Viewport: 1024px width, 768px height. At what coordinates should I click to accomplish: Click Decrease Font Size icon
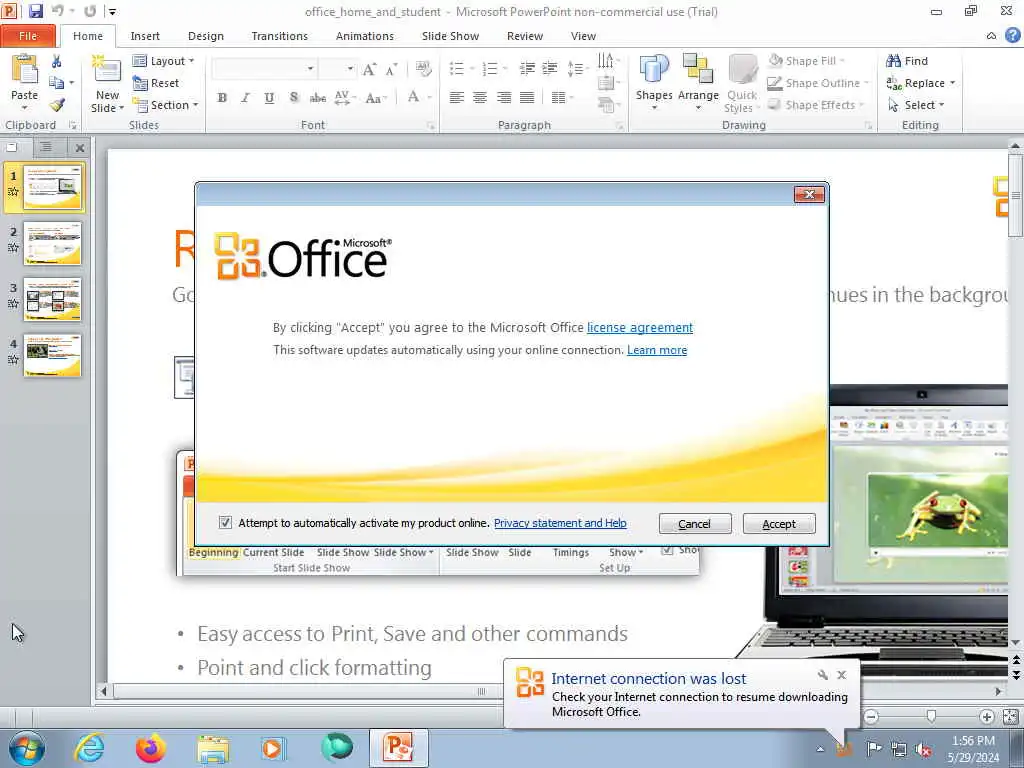[391, 69]
